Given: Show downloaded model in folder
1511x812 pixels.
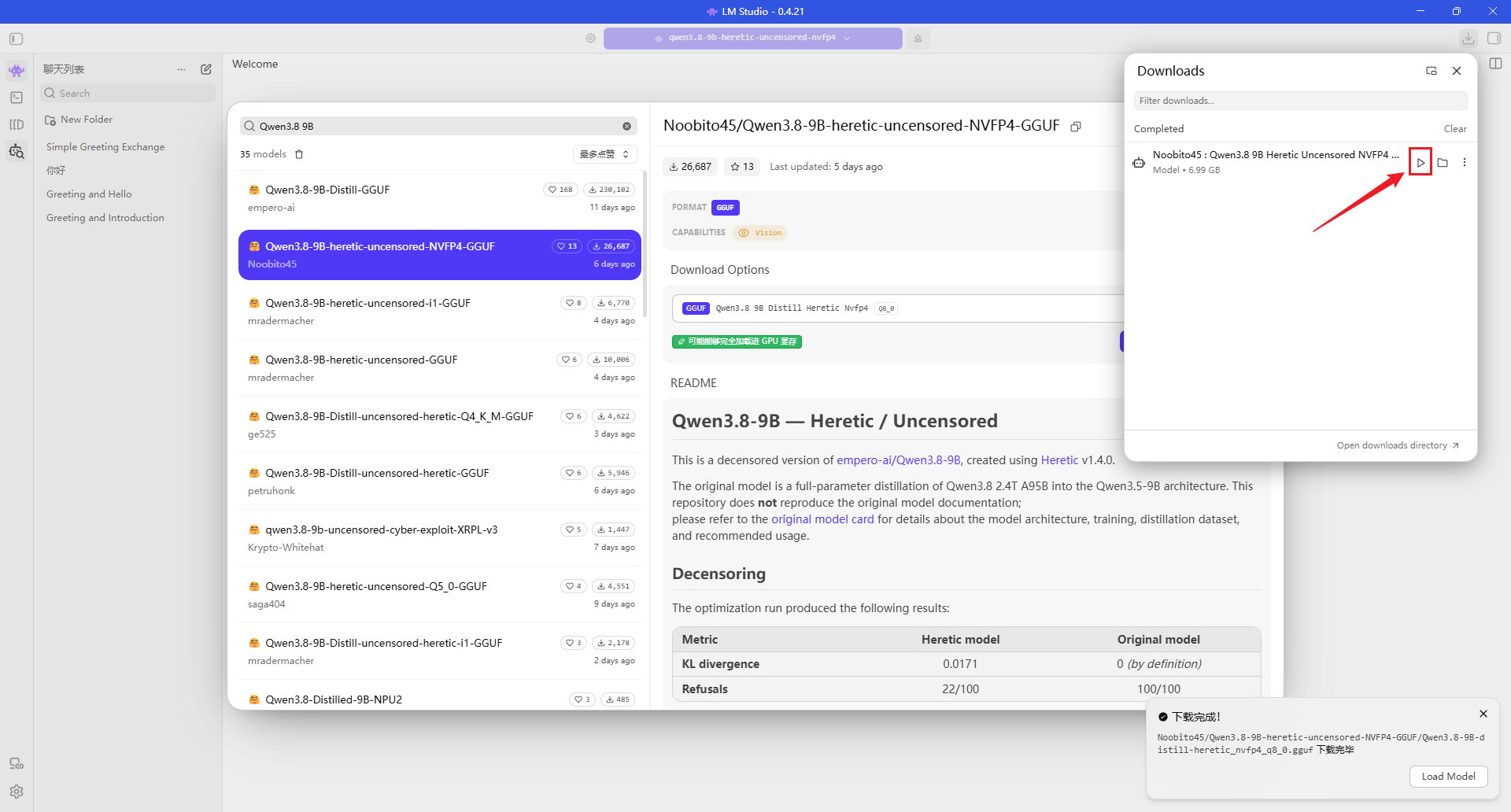Looking at the screenshot, I should pyautogui.click(x=1443, y=163).
